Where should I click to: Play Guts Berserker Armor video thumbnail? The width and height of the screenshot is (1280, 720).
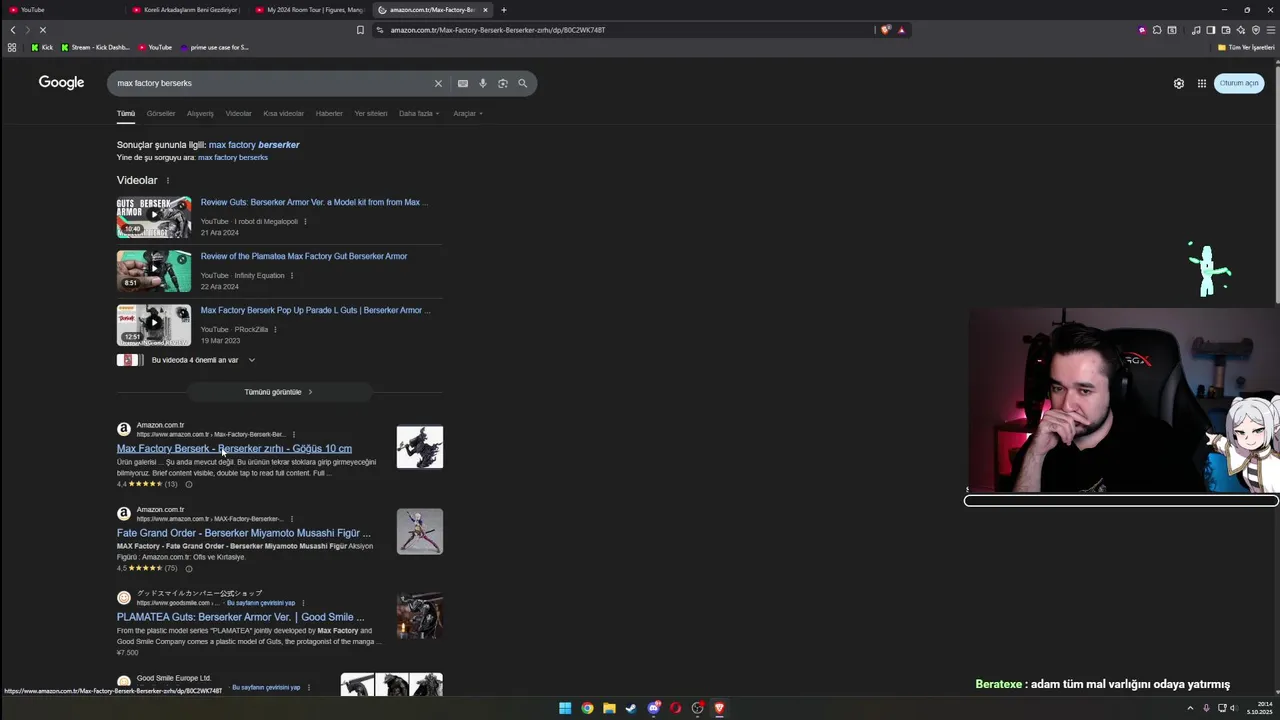point(154,217)
